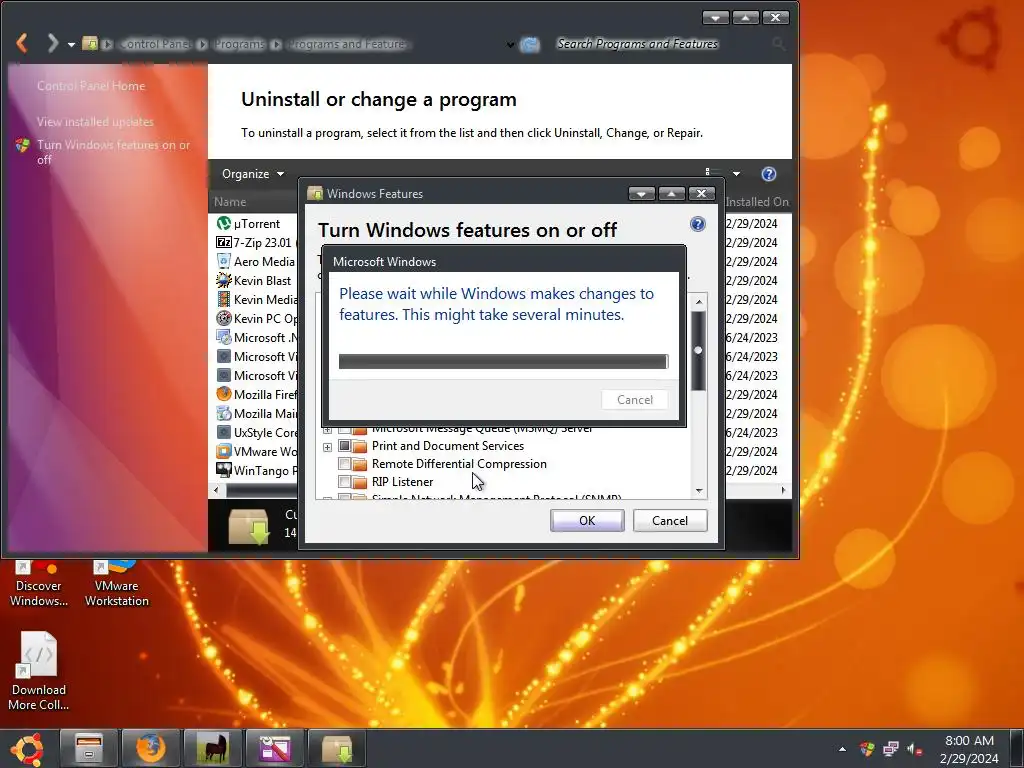Click the taskbar clock showing 8:00 AM
Image resolution: width=1024 pixels, height=768 pixels.
[x=969, y=749]
